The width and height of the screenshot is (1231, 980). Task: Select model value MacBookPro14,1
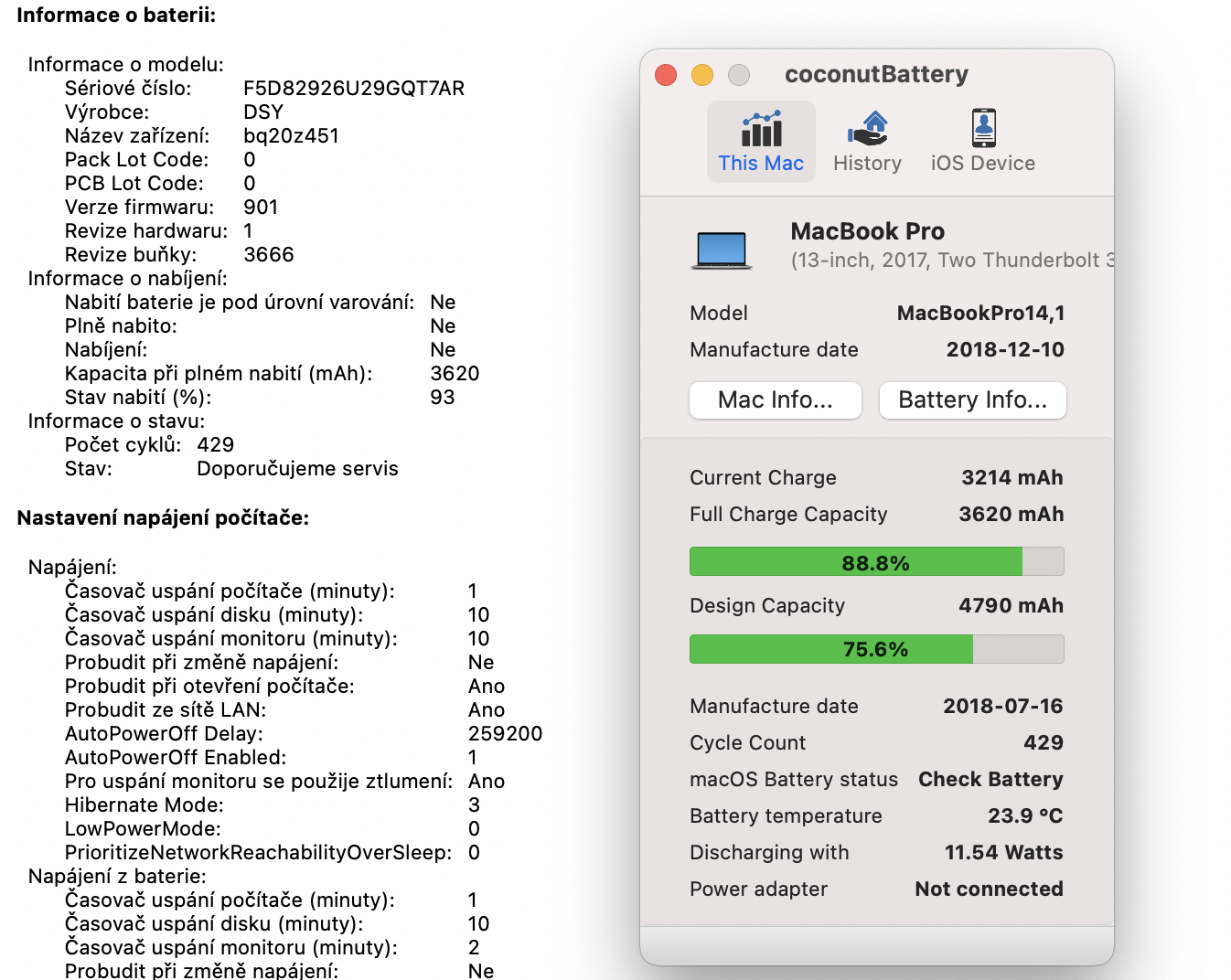(980, 314)
